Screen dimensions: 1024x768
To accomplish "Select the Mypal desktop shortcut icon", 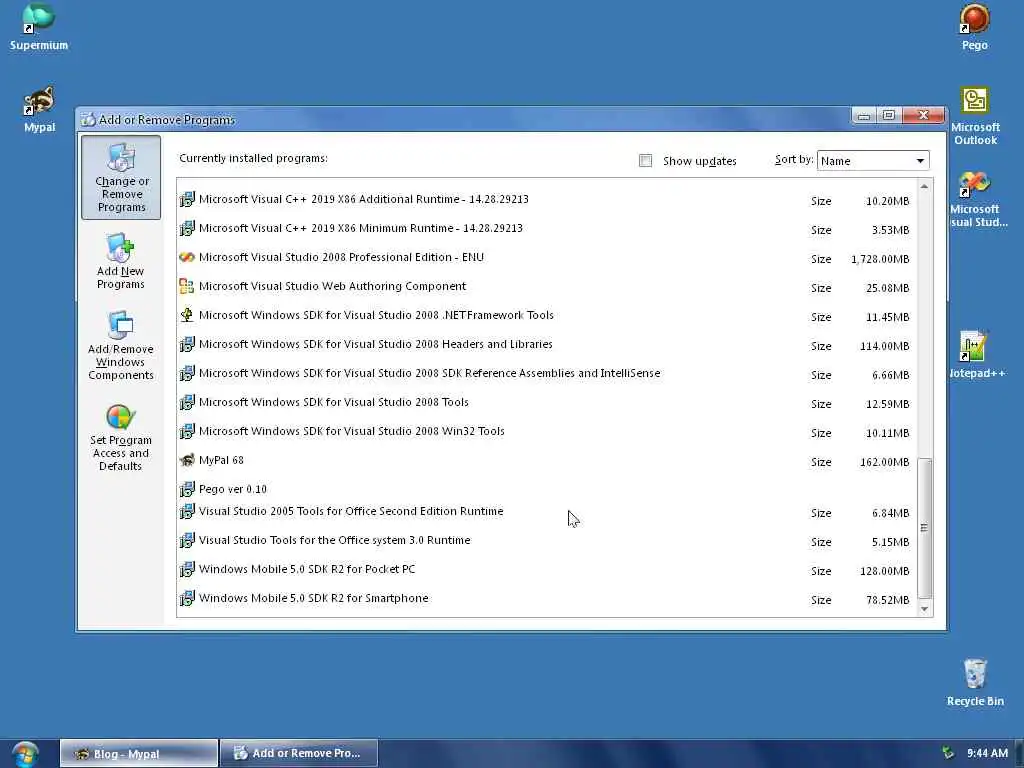I will 39,101.
